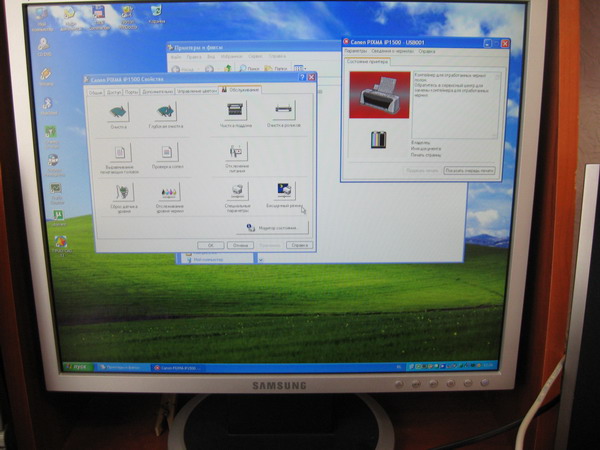
Task: Click the help question mark in properties title bar
Action: click(302, 77)
